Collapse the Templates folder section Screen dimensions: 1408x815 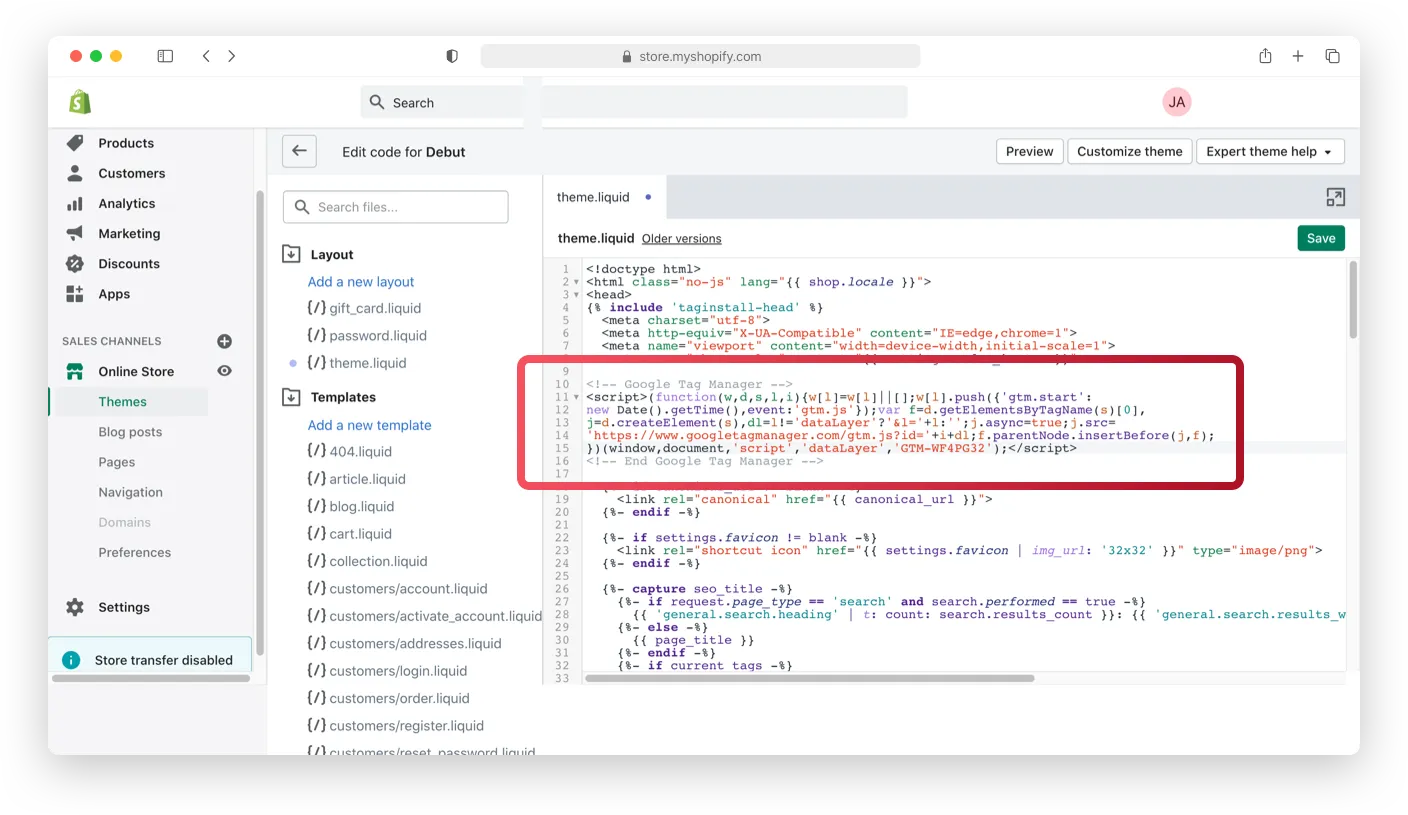coord(291,397)
